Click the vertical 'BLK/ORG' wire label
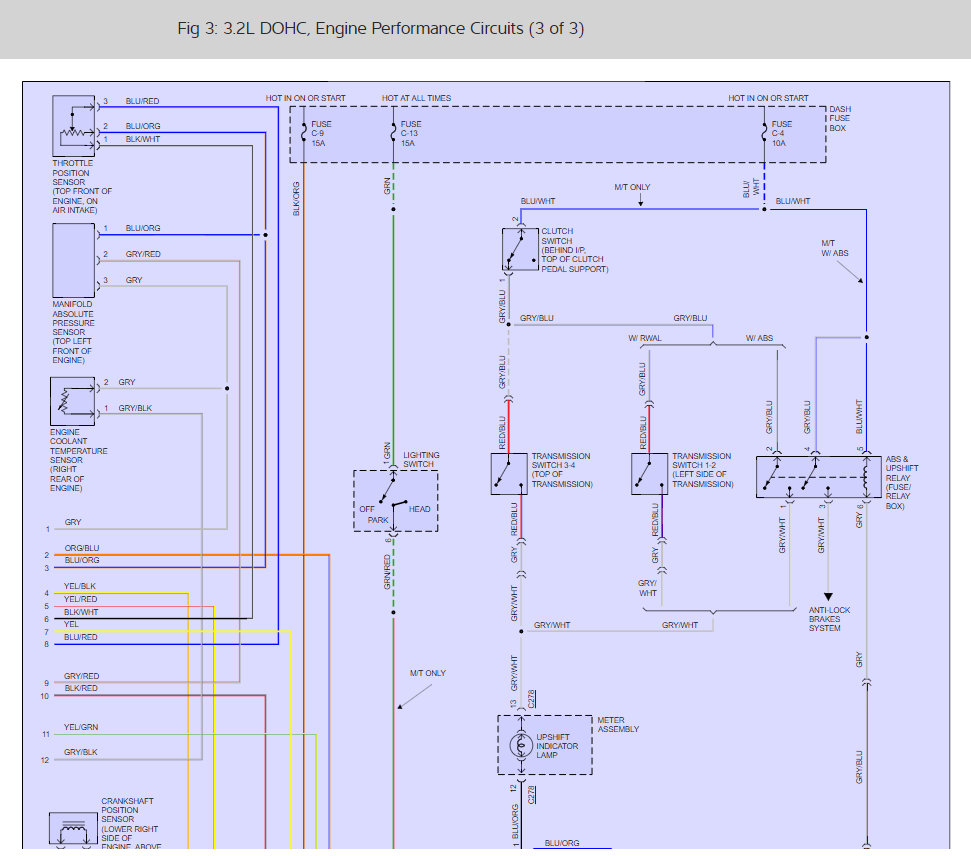 [296, 199]
